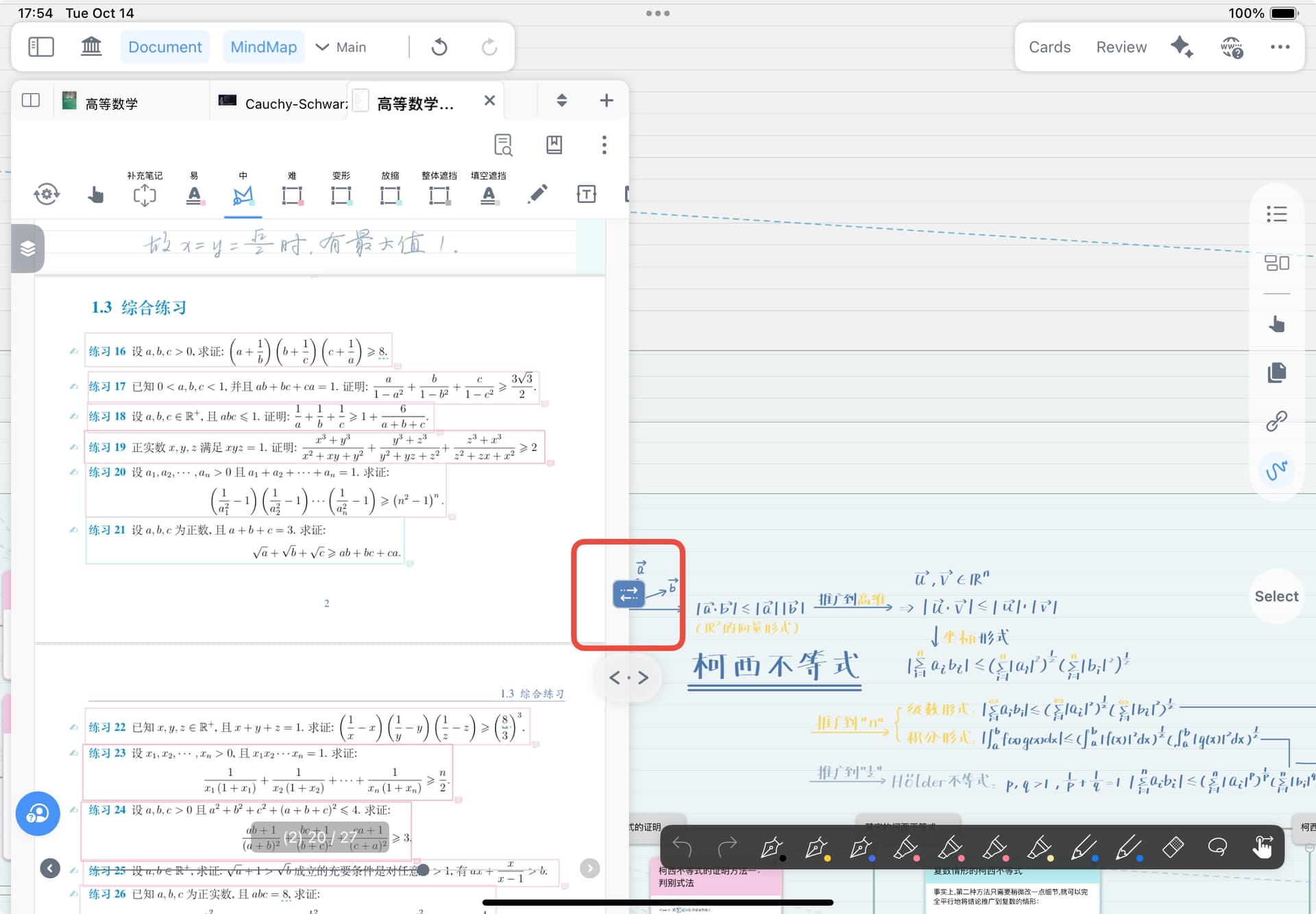Click the Review button
Viewport: 1316px width, 914px height.
pos(1121,47)
